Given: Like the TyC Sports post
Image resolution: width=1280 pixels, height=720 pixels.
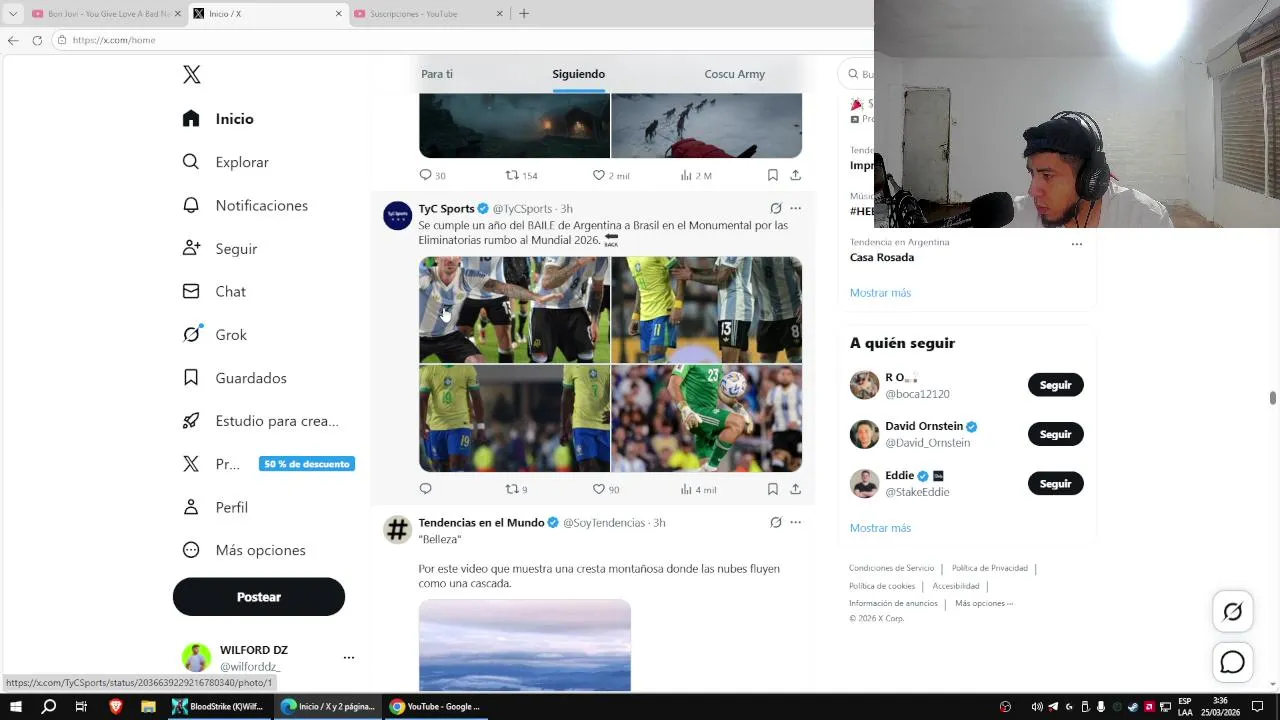Looking at the screenshot, I should 606,489.
